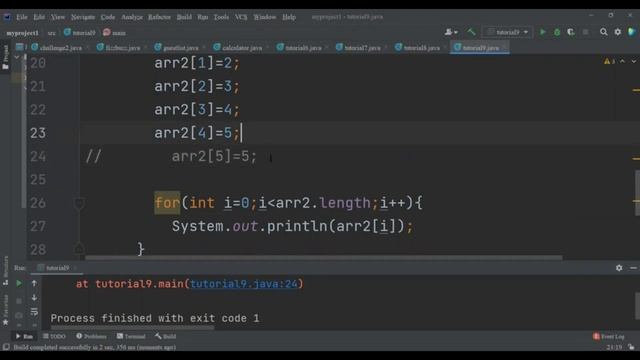Run the tutorial9 configuration from toolbar
Image resolution: width=640 pixels, height=360 pixels.
542,32
